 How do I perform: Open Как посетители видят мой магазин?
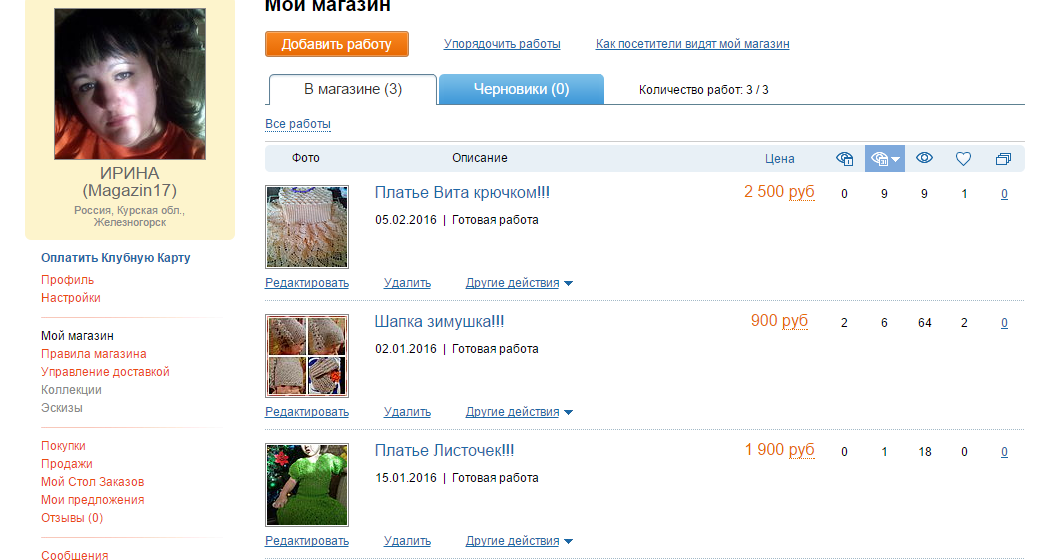click(692, 43)
